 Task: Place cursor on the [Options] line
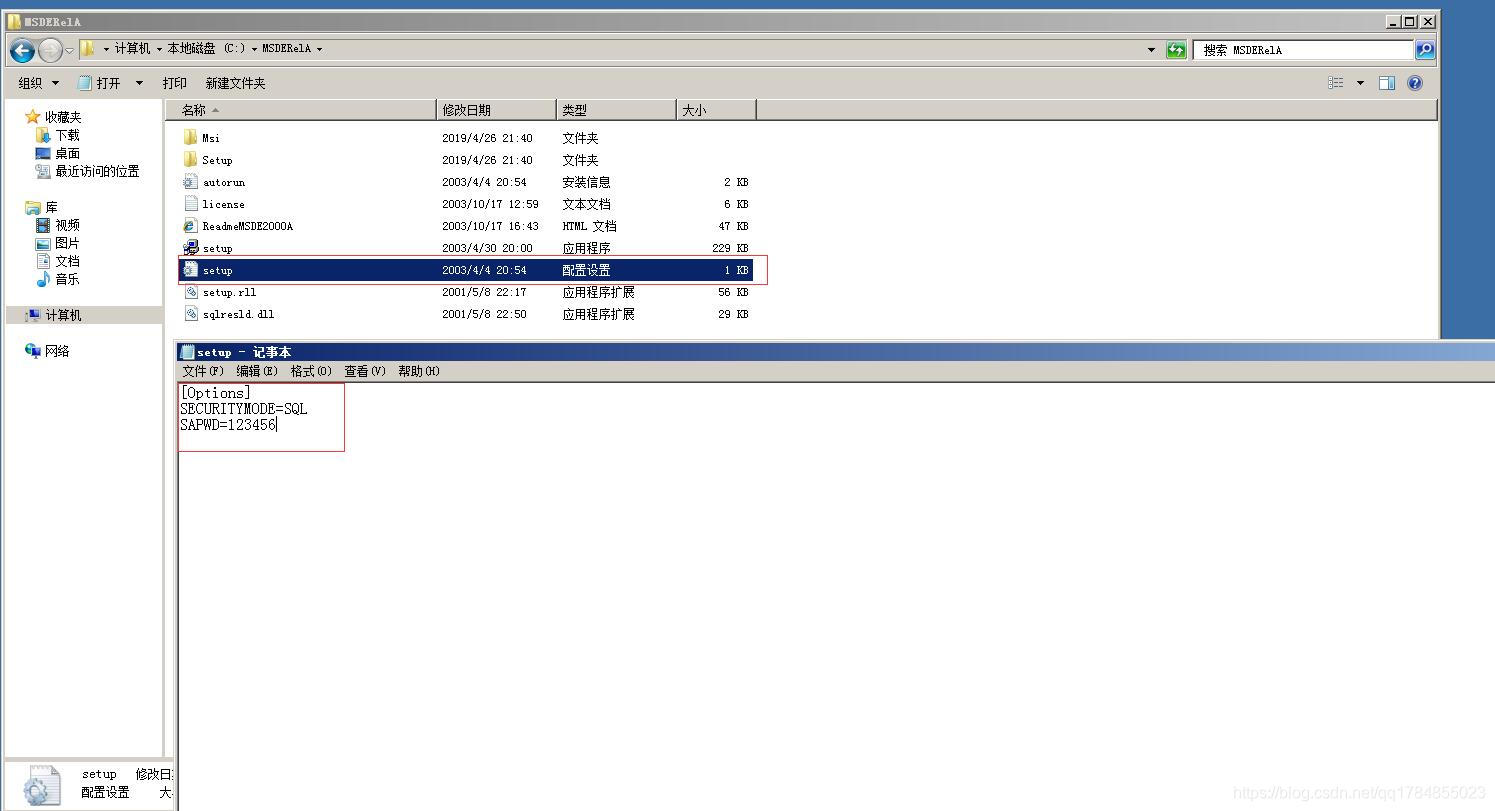(215, 393)
